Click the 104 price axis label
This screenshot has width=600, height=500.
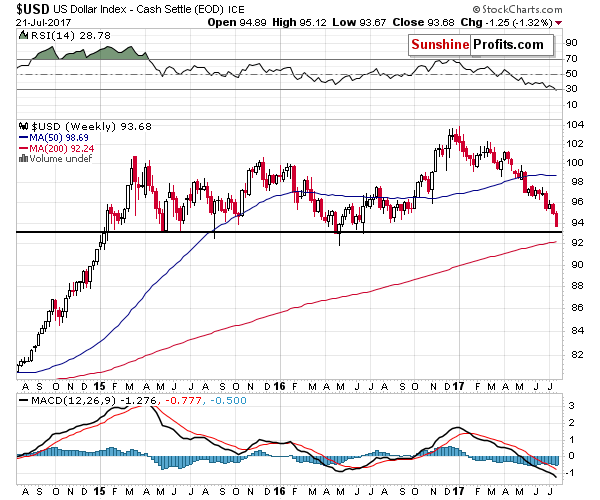(x=575, y=125)
